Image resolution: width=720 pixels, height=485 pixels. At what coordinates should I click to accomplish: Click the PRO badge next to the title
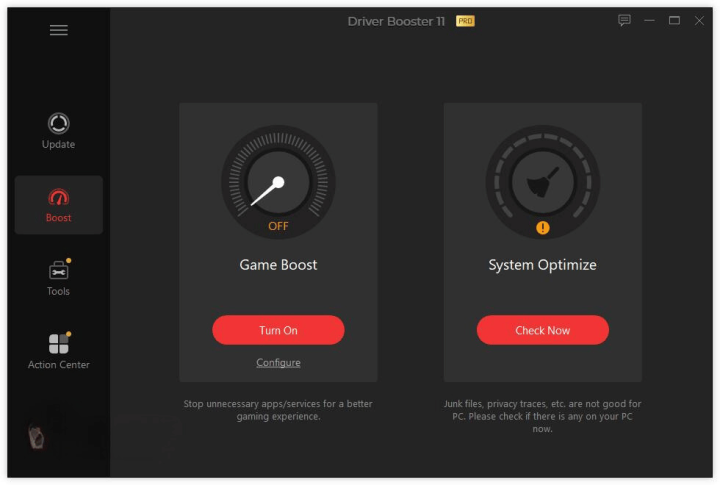coord(465,21)
